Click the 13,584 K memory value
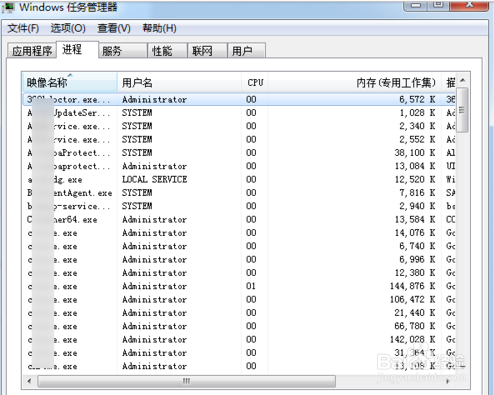The image size is (494, 395). (x=415, y=219)
